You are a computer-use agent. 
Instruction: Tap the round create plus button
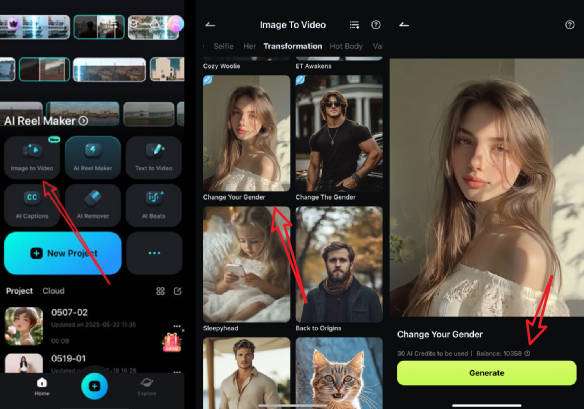[x=94, y=386]
